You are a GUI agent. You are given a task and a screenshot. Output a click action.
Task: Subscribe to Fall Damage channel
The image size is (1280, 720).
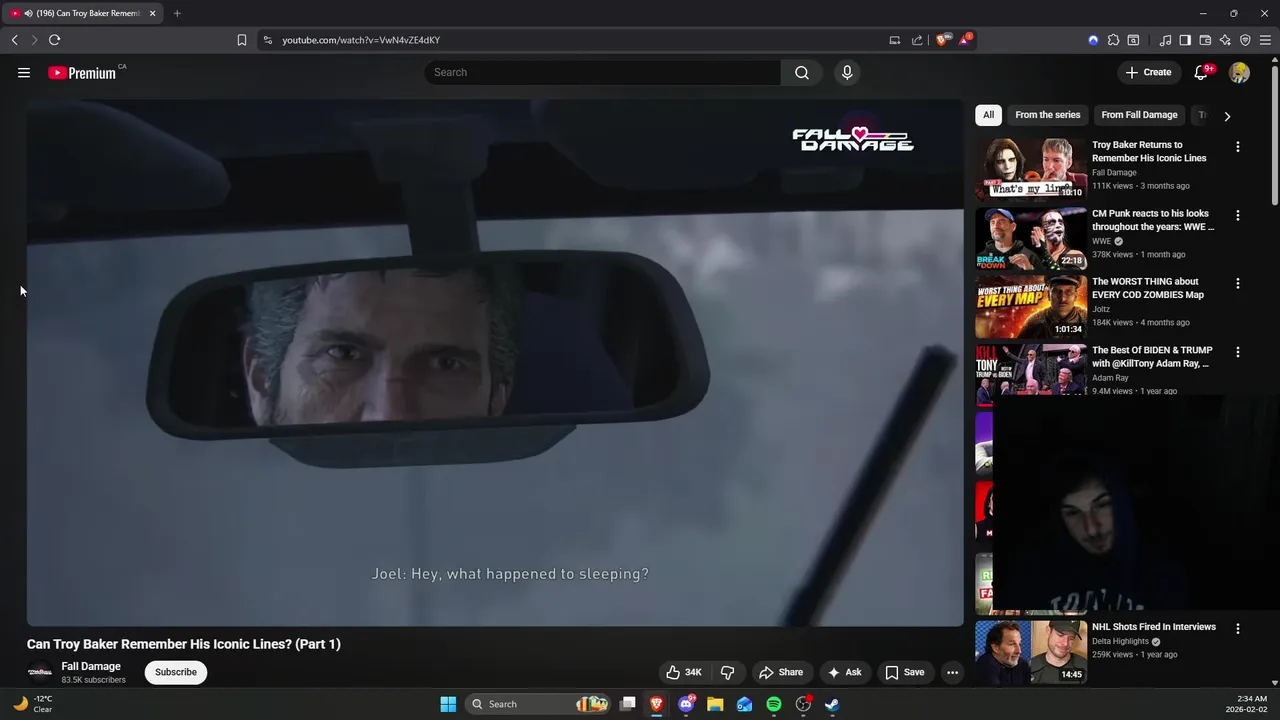tap(176, 672)
